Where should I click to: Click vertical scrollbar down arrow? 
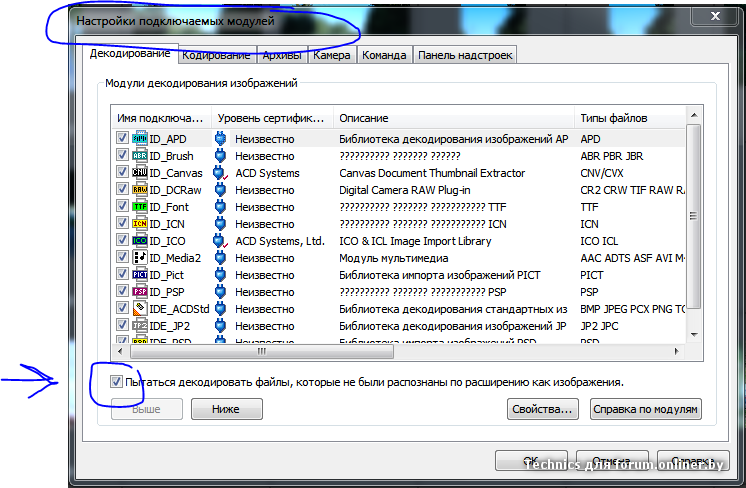pos(694,334)
